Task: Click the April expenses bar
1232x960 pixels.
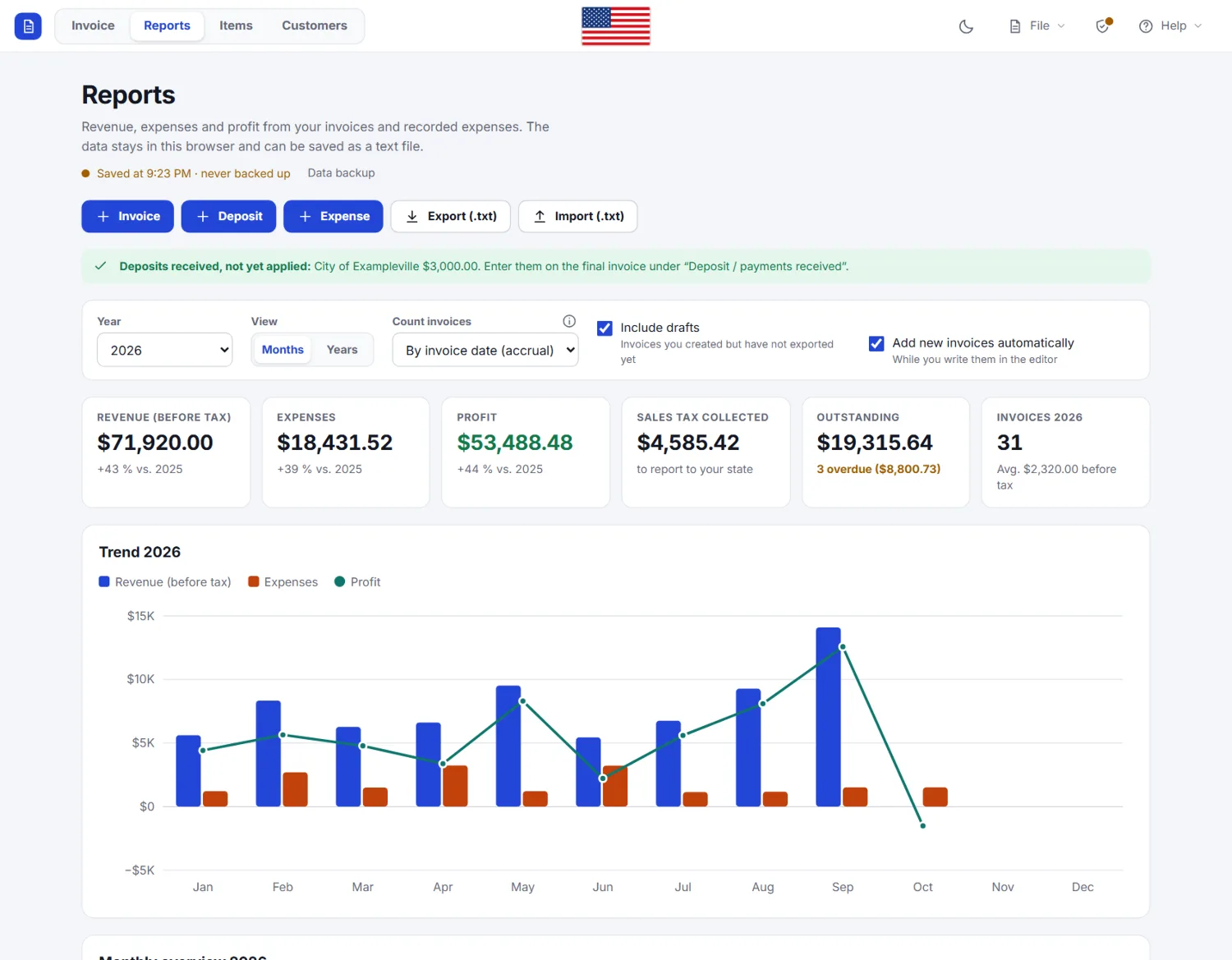Action: (x=455, y=786)
